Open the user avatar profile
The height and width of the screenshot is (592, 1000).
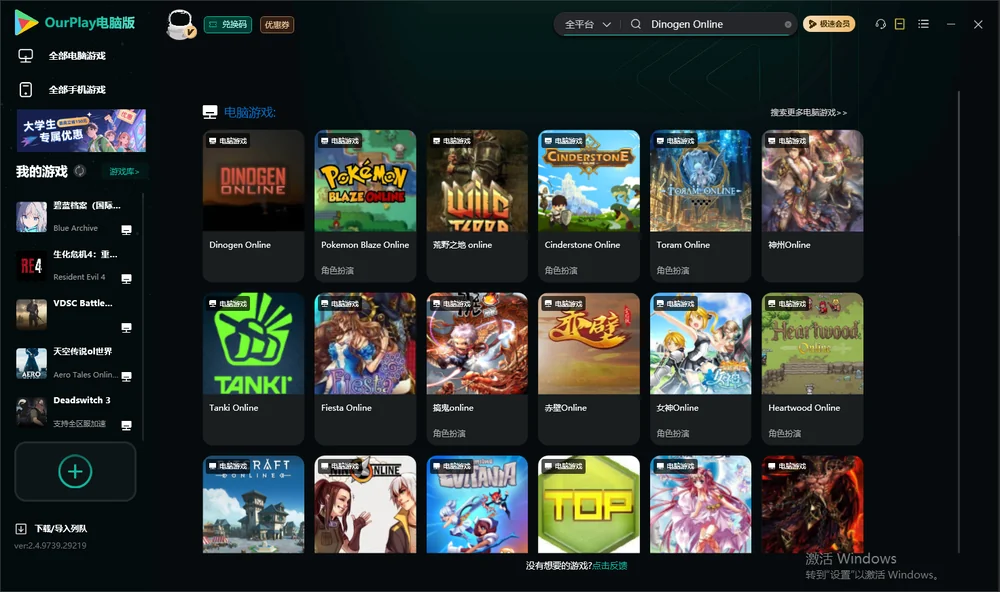(180, 25)
